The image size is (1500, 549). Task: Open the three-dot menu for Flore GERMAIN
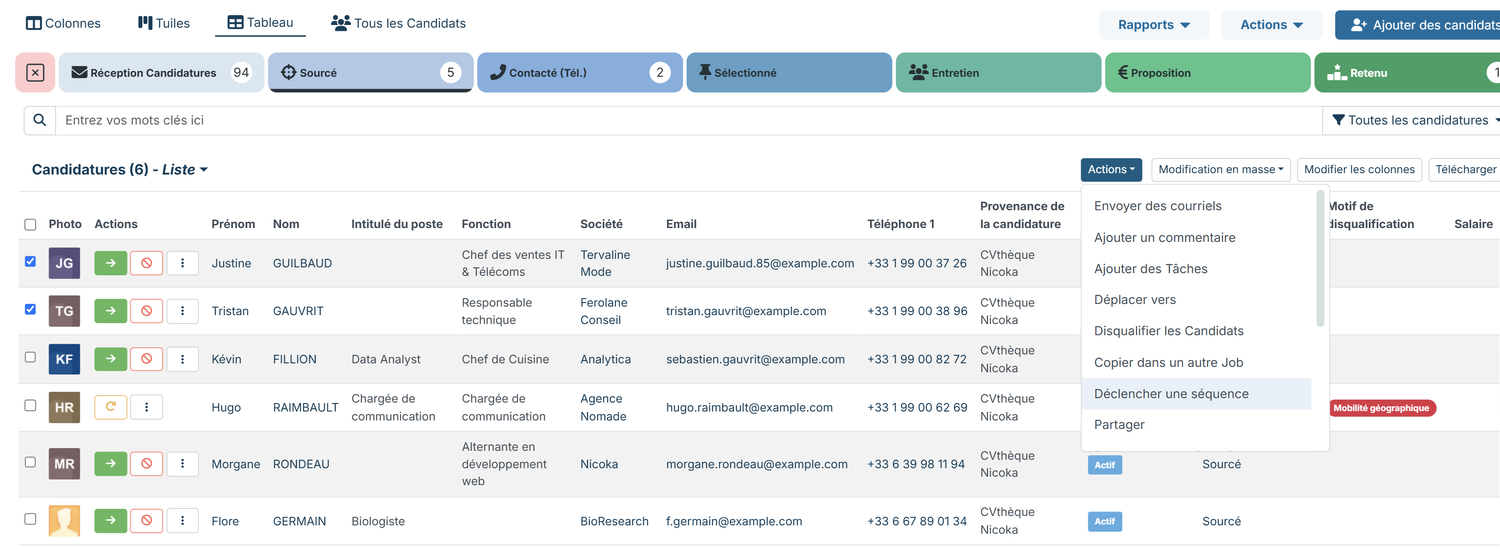(x=182, y=521)
